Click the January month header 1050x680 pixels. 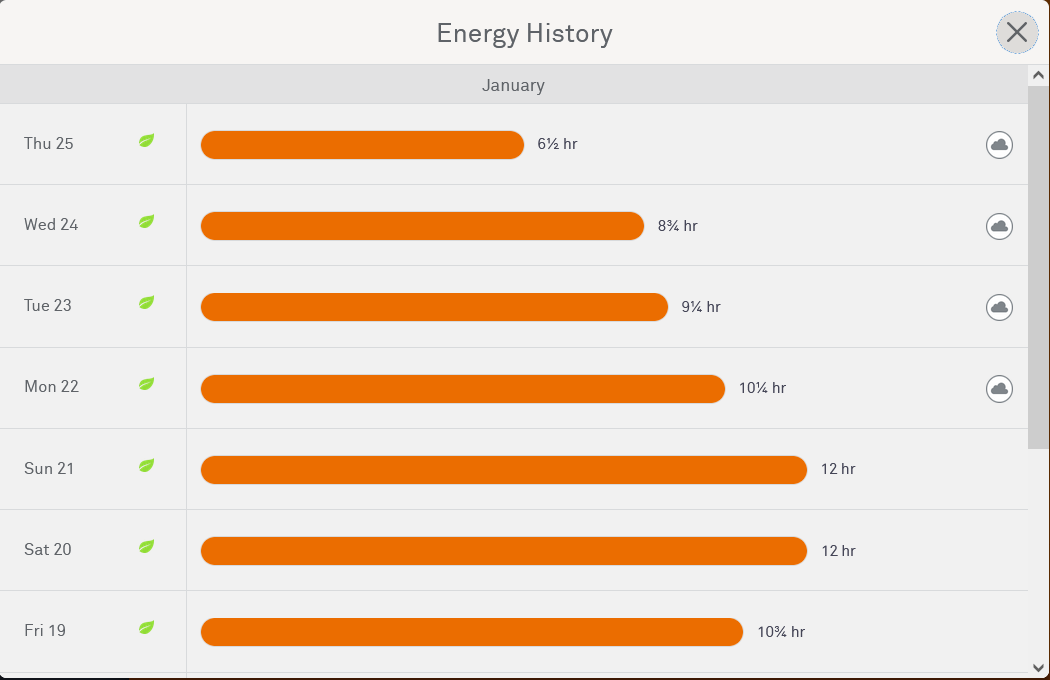pos(513,85)
